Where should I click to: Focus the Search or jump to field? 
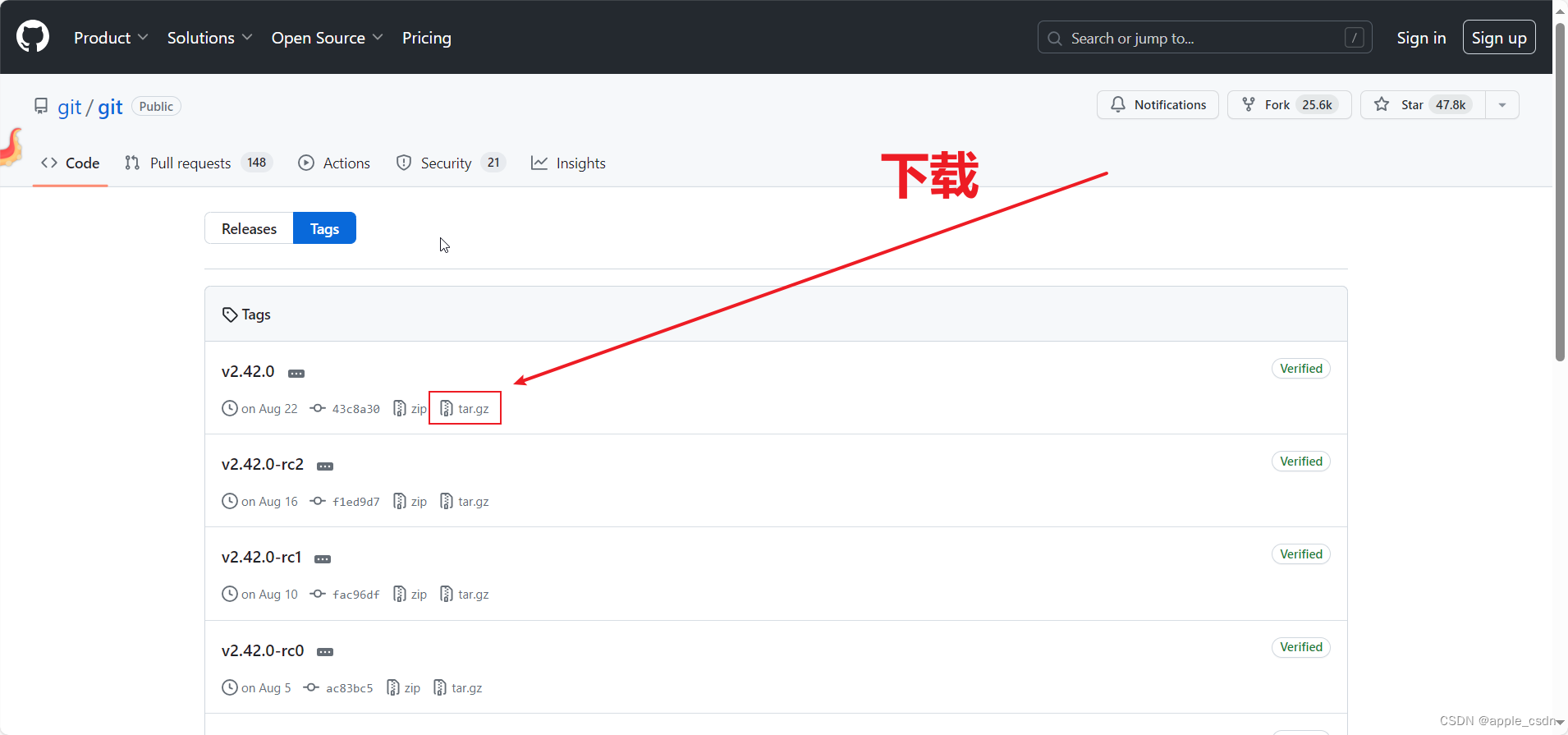[x=1204, y=38]
